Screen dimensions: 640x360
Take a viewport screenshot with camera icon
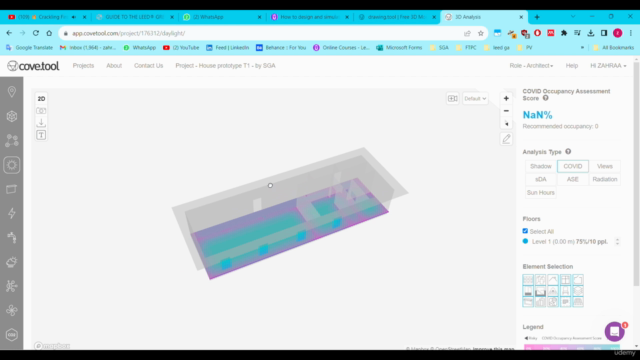click(41, 111)
